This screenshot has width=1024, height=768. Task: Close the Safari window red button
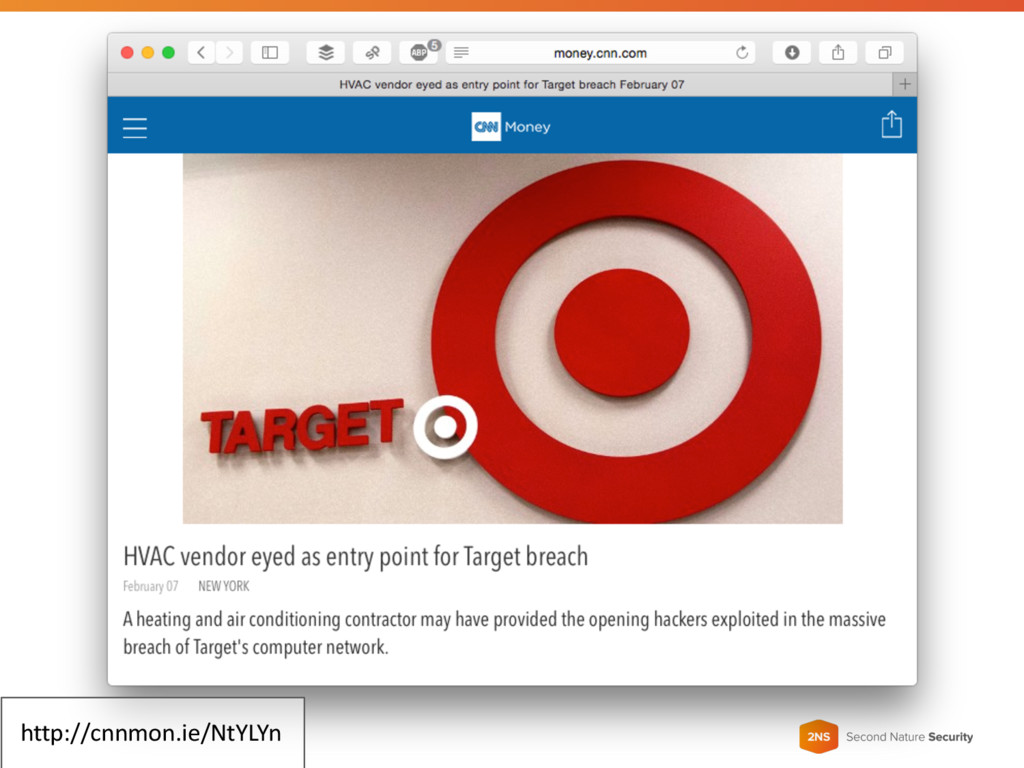click(x=127, y=53)
